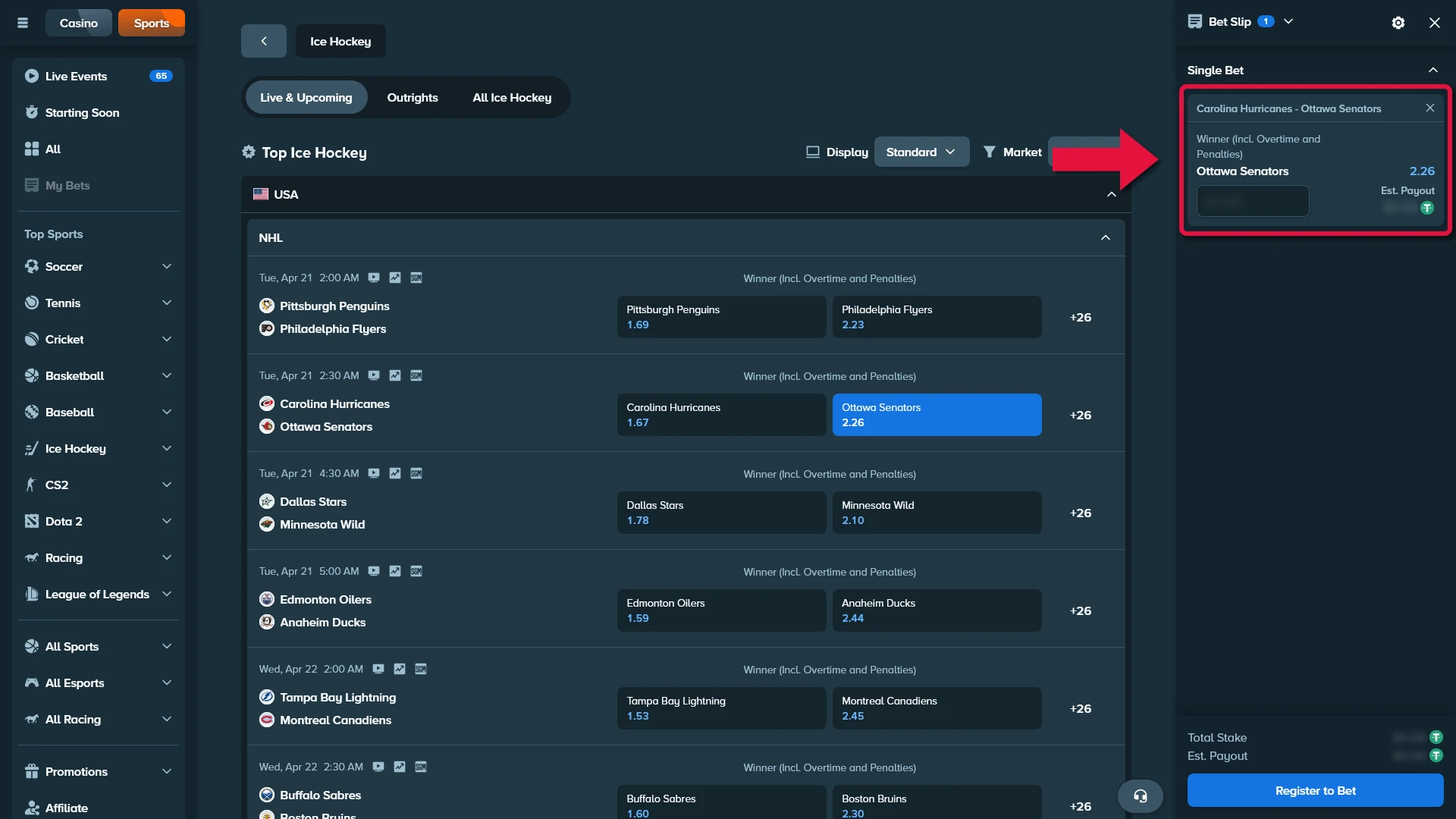1456x819 pixels.
Task: Click scoreboard icon for Pittsburgh Penguins match
Action: tap(416, 278)
